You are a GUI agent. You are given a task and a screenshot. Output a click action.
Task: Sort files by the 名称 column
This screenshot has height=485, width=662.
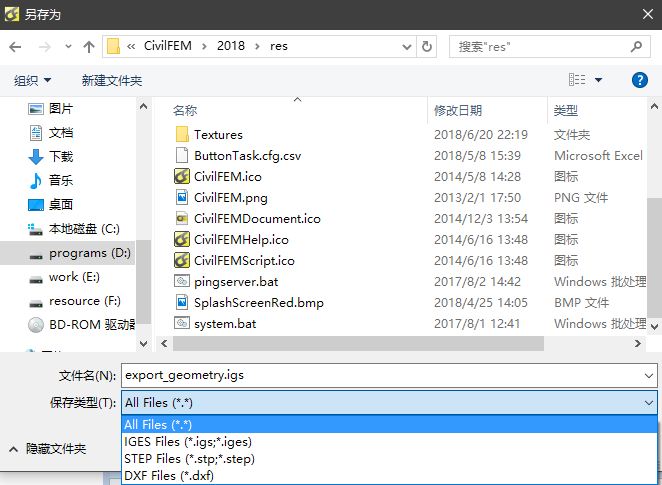pyautogui.click(x=185, y=111)
